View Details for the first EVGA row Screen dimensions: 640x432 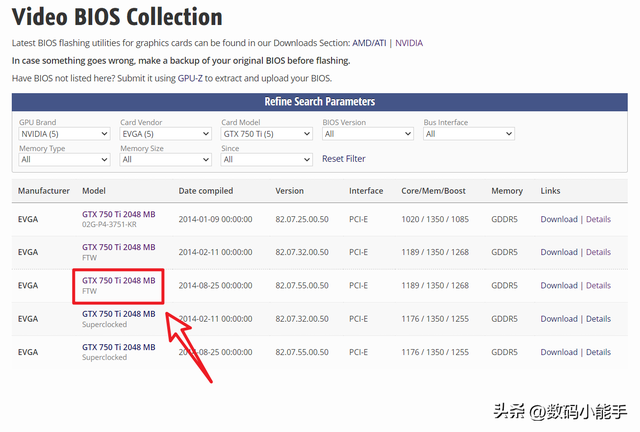(598, 219)
